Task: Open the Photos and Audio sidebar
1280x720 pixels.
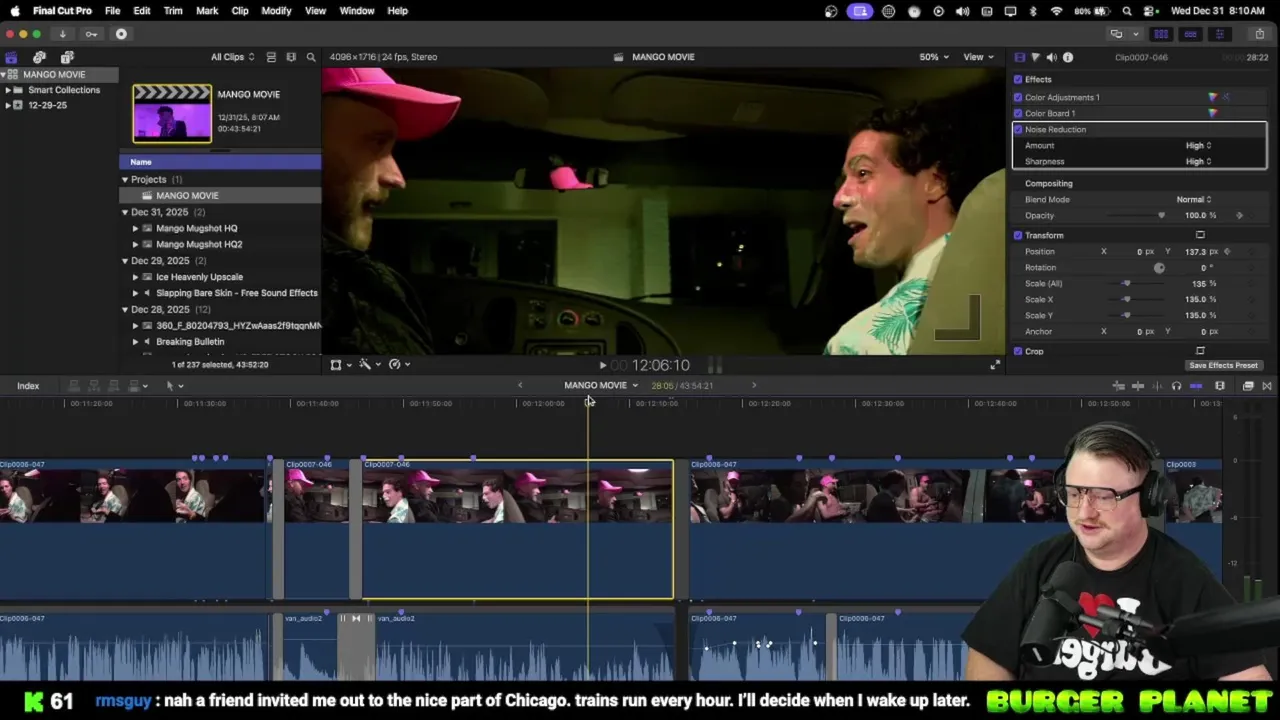Action: pyautogui.click(x=39, y=57)
